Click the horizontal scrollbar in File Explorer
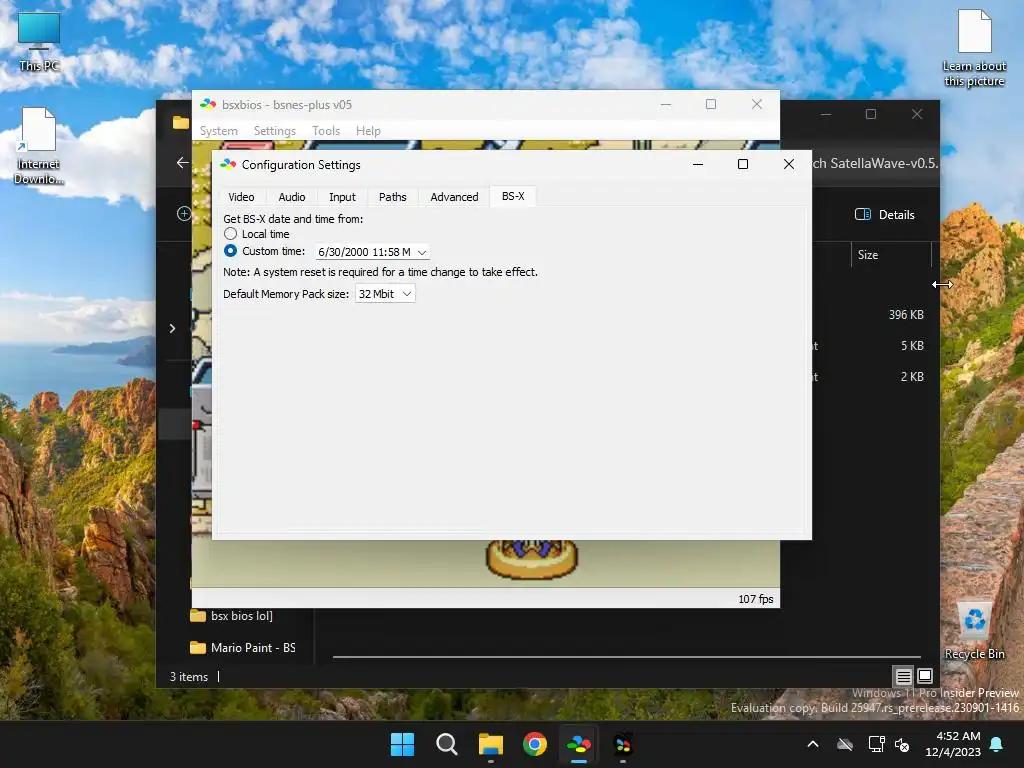1024x768 pixels. (626, 656)
